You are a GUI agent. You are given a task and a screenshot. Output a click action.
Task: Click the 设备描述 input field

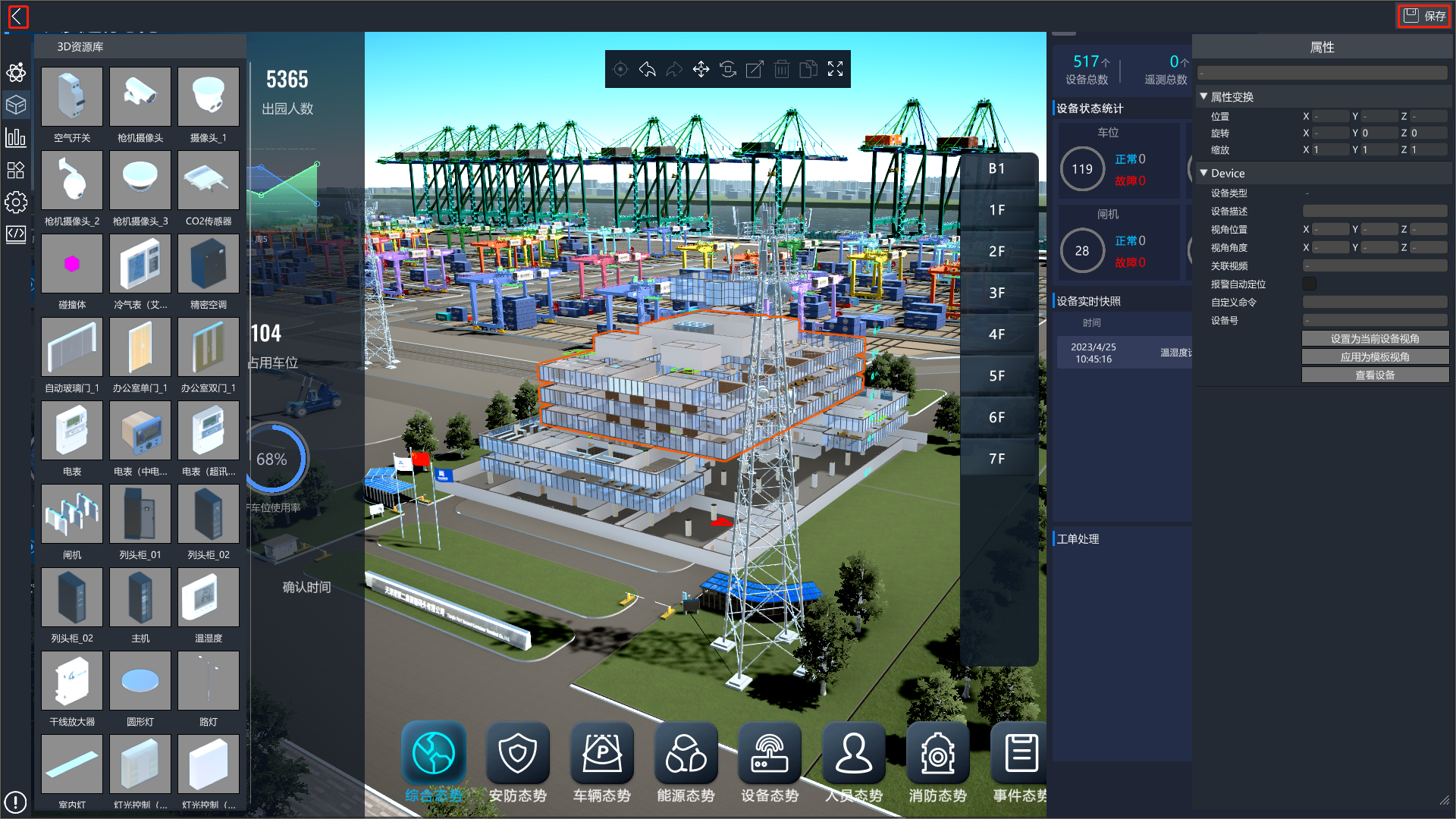point(1374,212)
